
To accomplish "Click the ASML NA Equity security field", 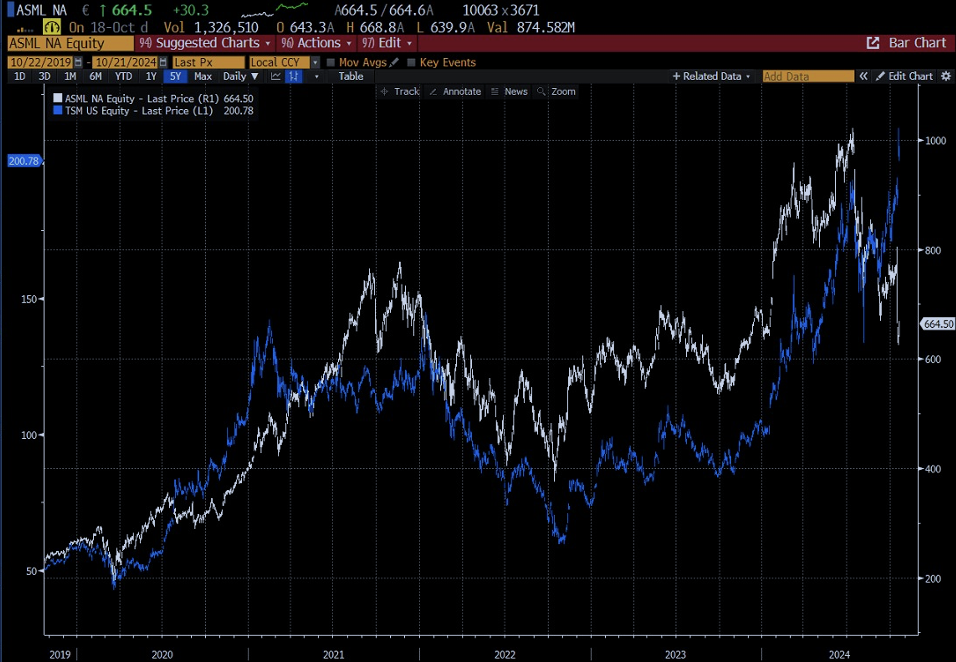I will pos(70,43).
